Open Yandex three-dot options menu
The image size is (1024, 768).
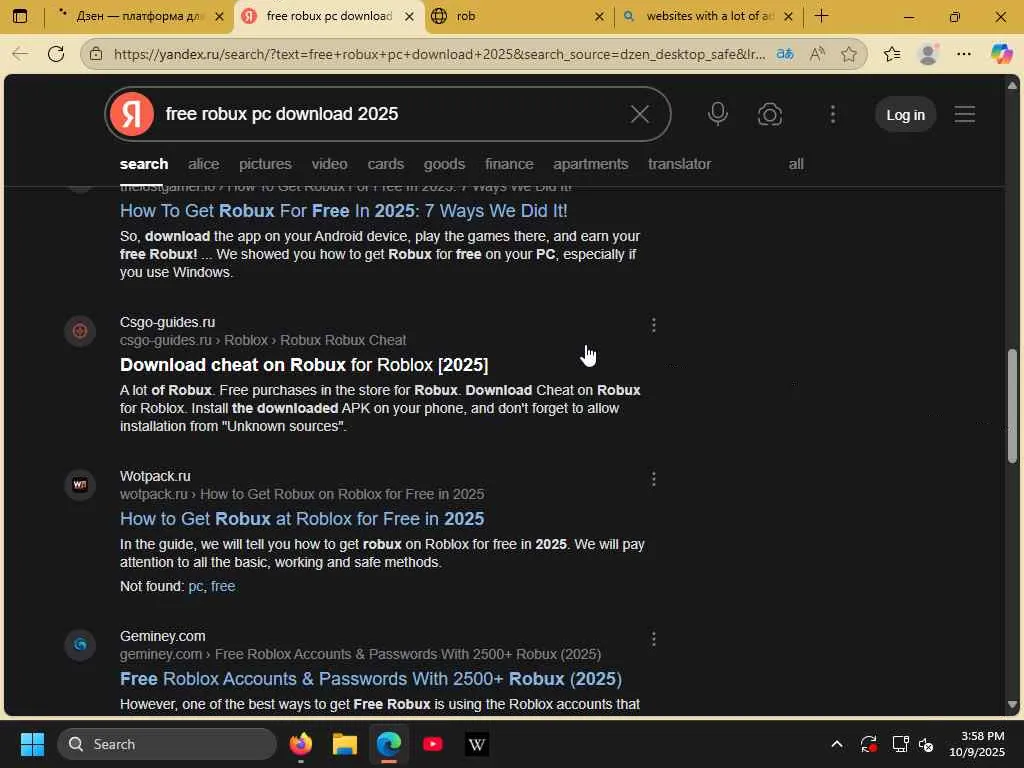pos(833,115)
